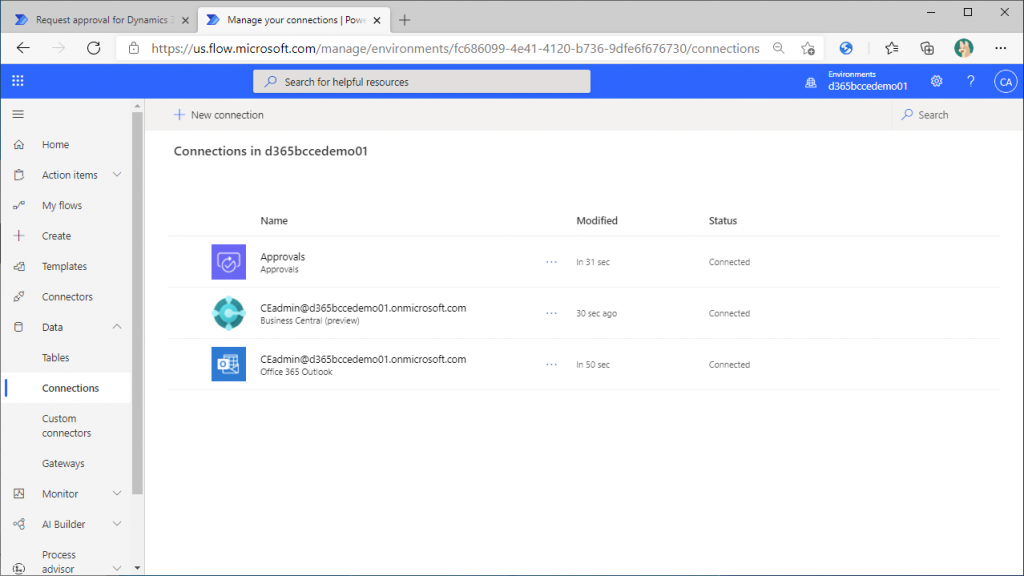The image size is (1024, 576).
Task: Click the Environments picker icon
Action: [810, 82]
